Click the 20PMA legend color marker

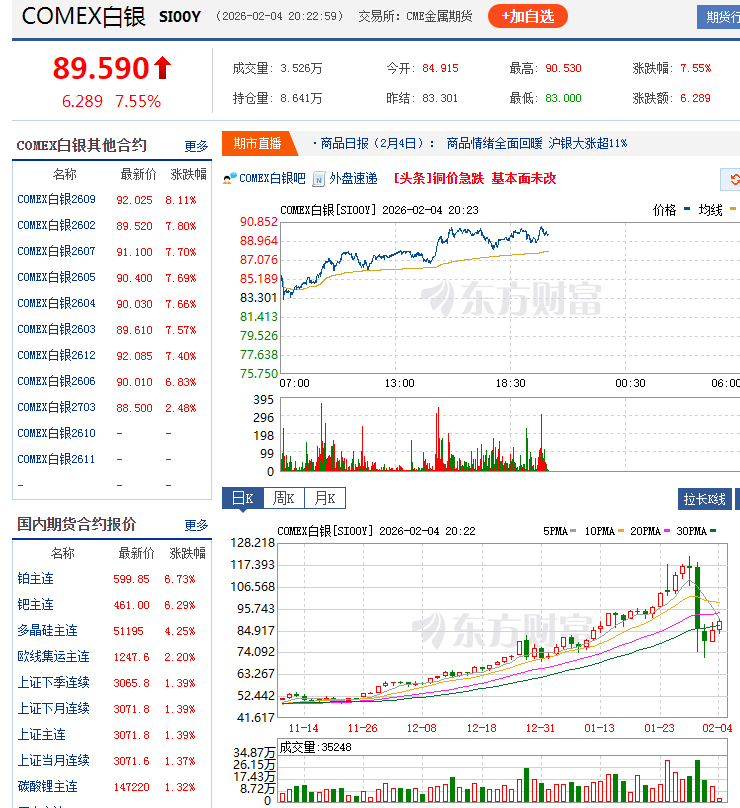(667, 531)
